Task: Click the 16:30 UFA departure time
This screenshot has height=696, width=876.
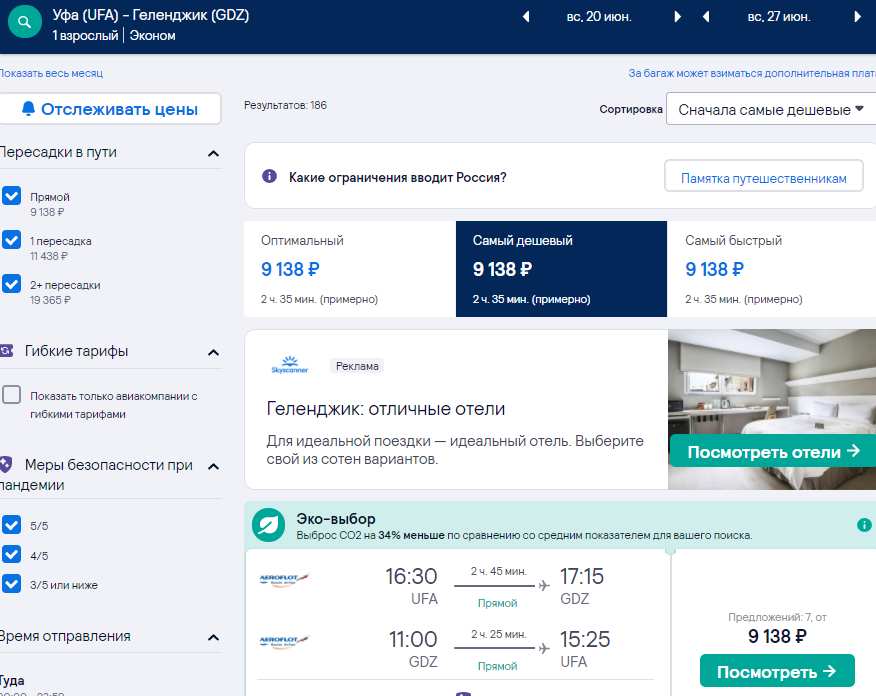Action: click(x=411, y=576)
